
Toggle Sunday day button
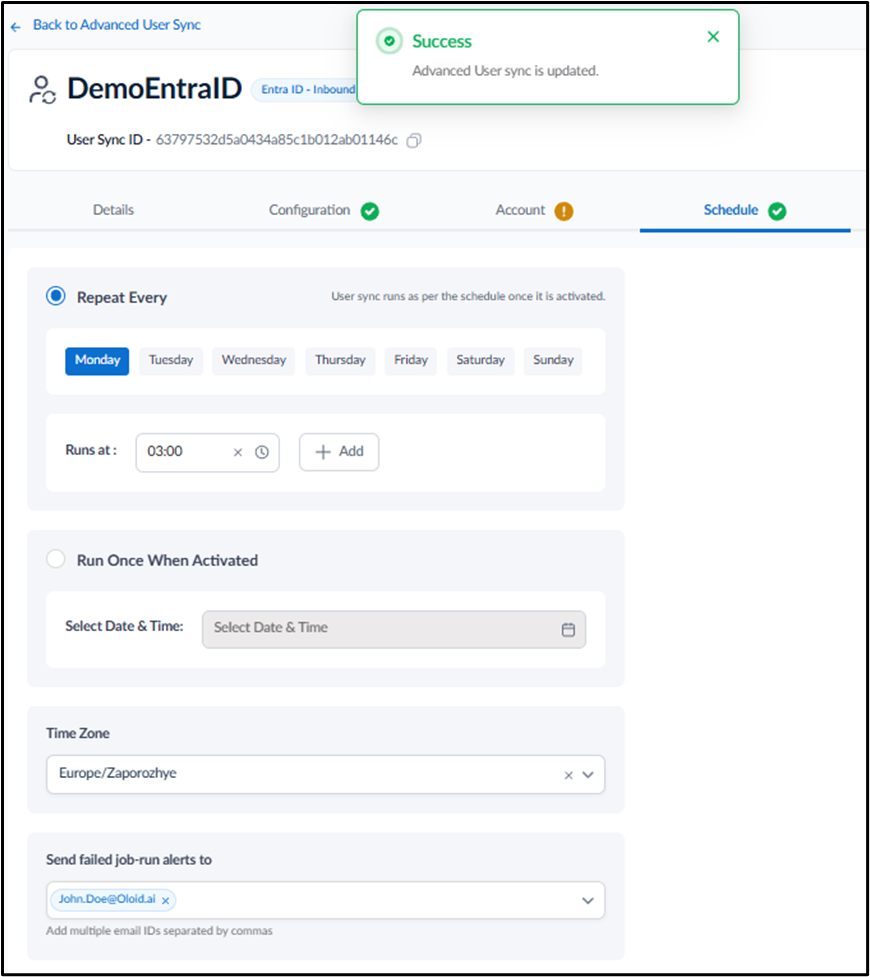pyautogui.click(x=553, y=361)
